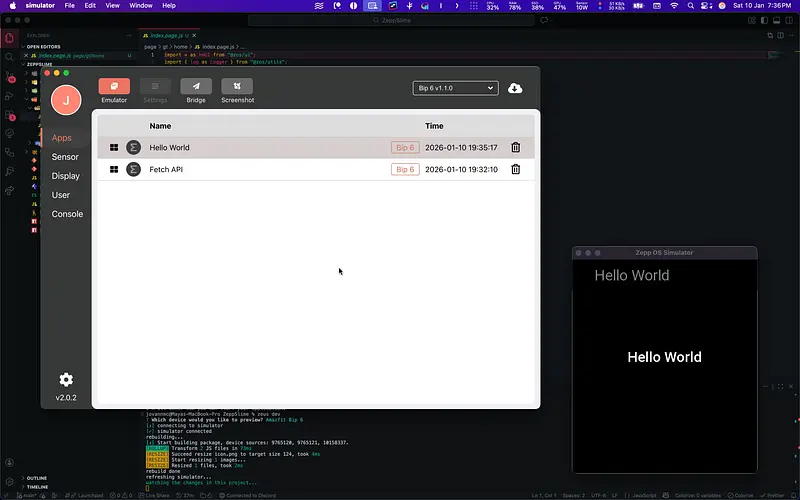Open the Bridge tool

point(196,87)
